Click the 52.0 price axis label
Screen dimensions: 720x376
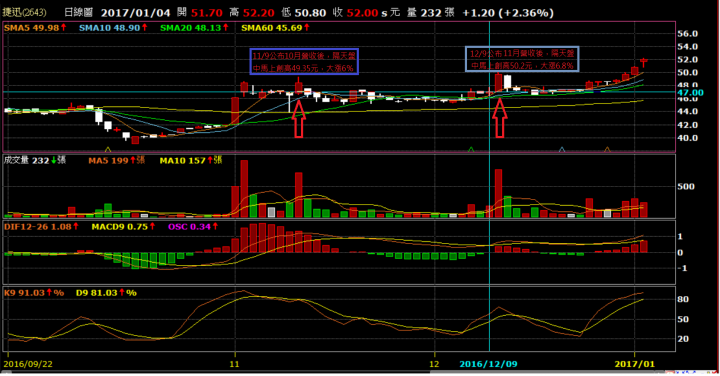(x=687, y=60)
